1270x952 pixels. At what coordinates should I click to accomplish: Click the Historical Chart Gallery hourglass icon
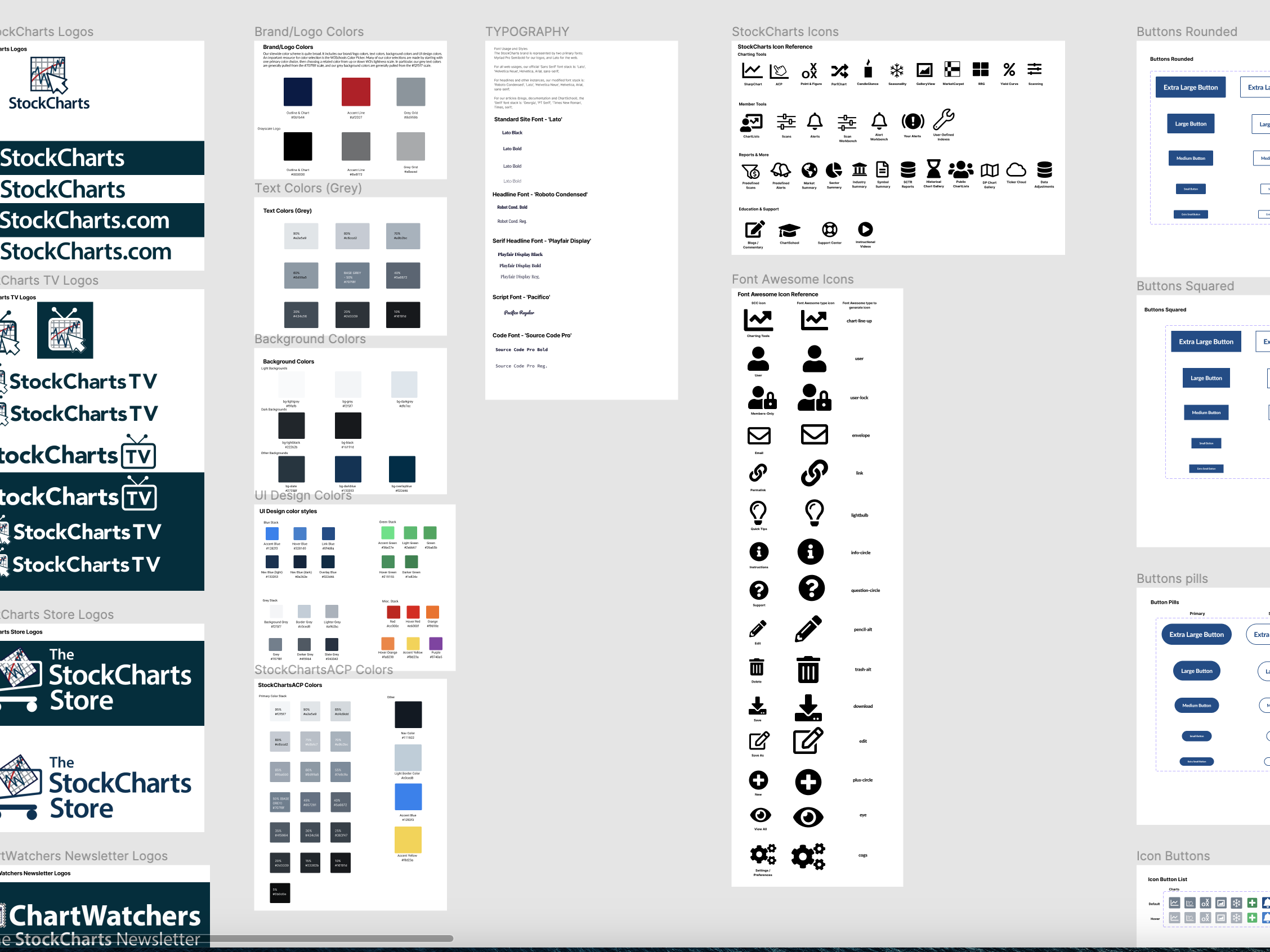(x=933, y=169)
